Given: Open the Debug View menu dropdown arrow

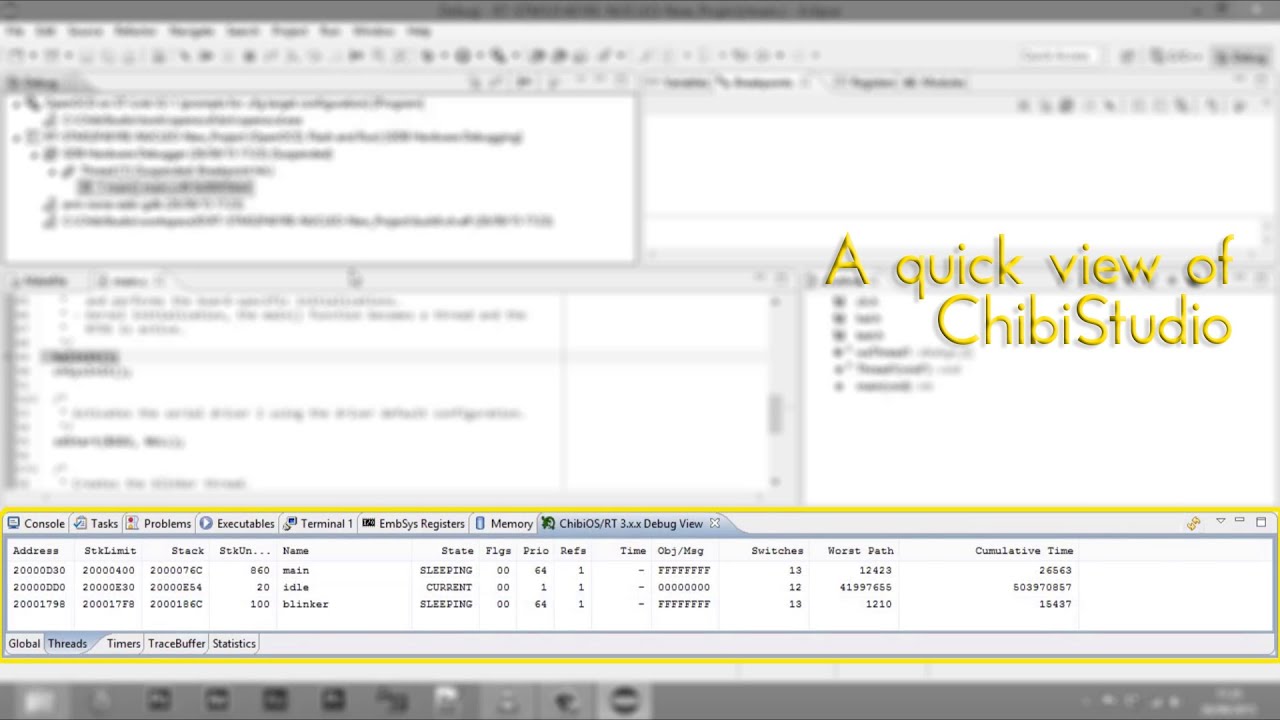Looking at the screenshot, I should [x=1220, y=522].
